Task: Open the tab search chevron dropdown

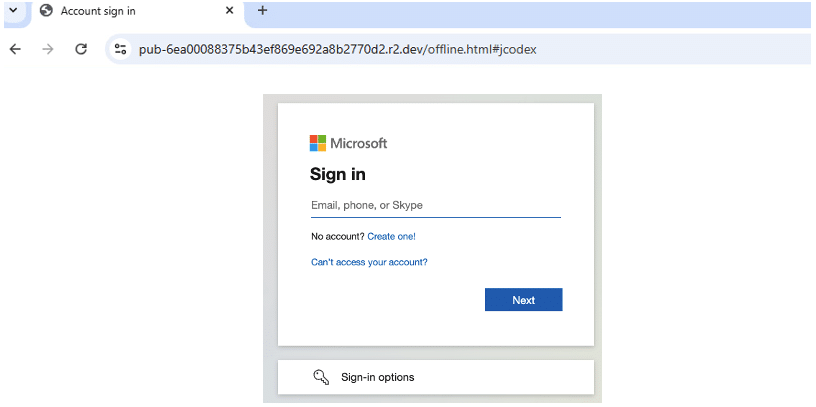Action: point(14,10)
